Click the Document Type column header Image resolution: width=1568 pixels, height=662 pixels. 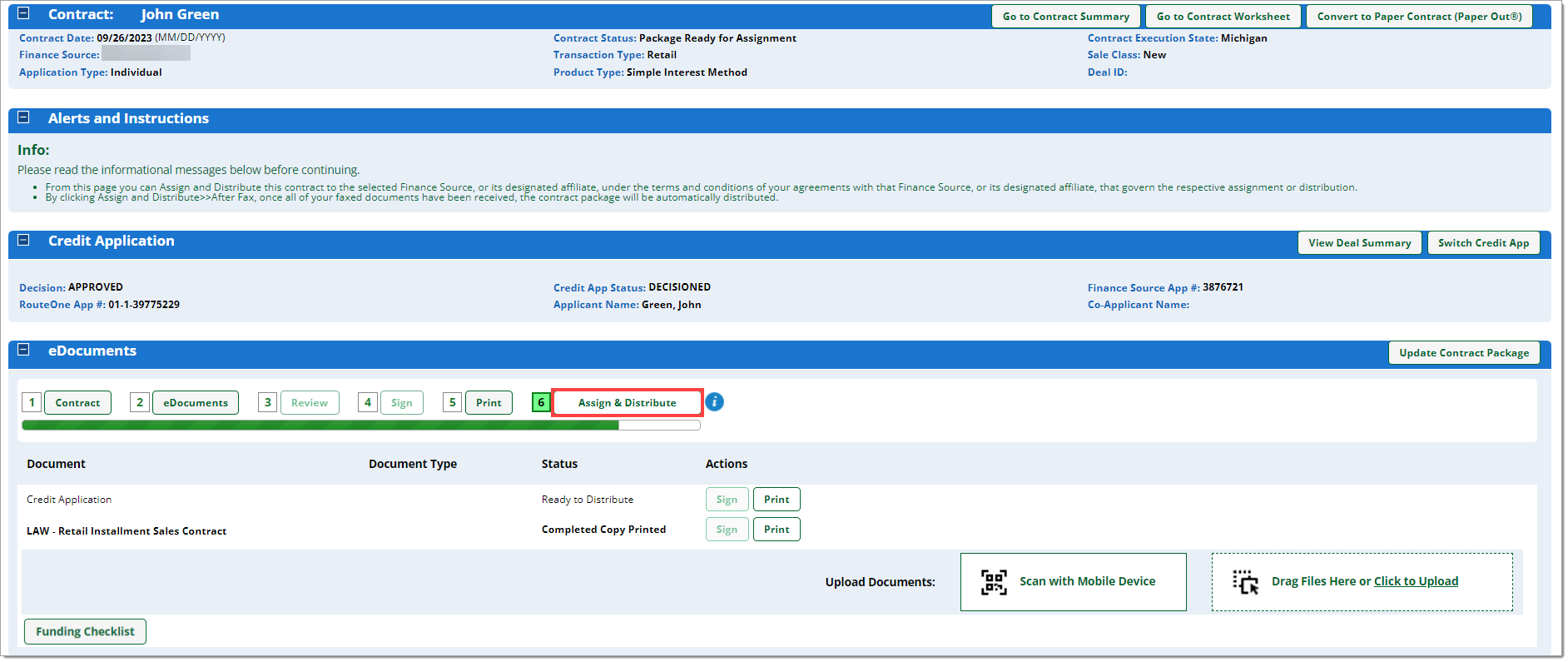413,464
